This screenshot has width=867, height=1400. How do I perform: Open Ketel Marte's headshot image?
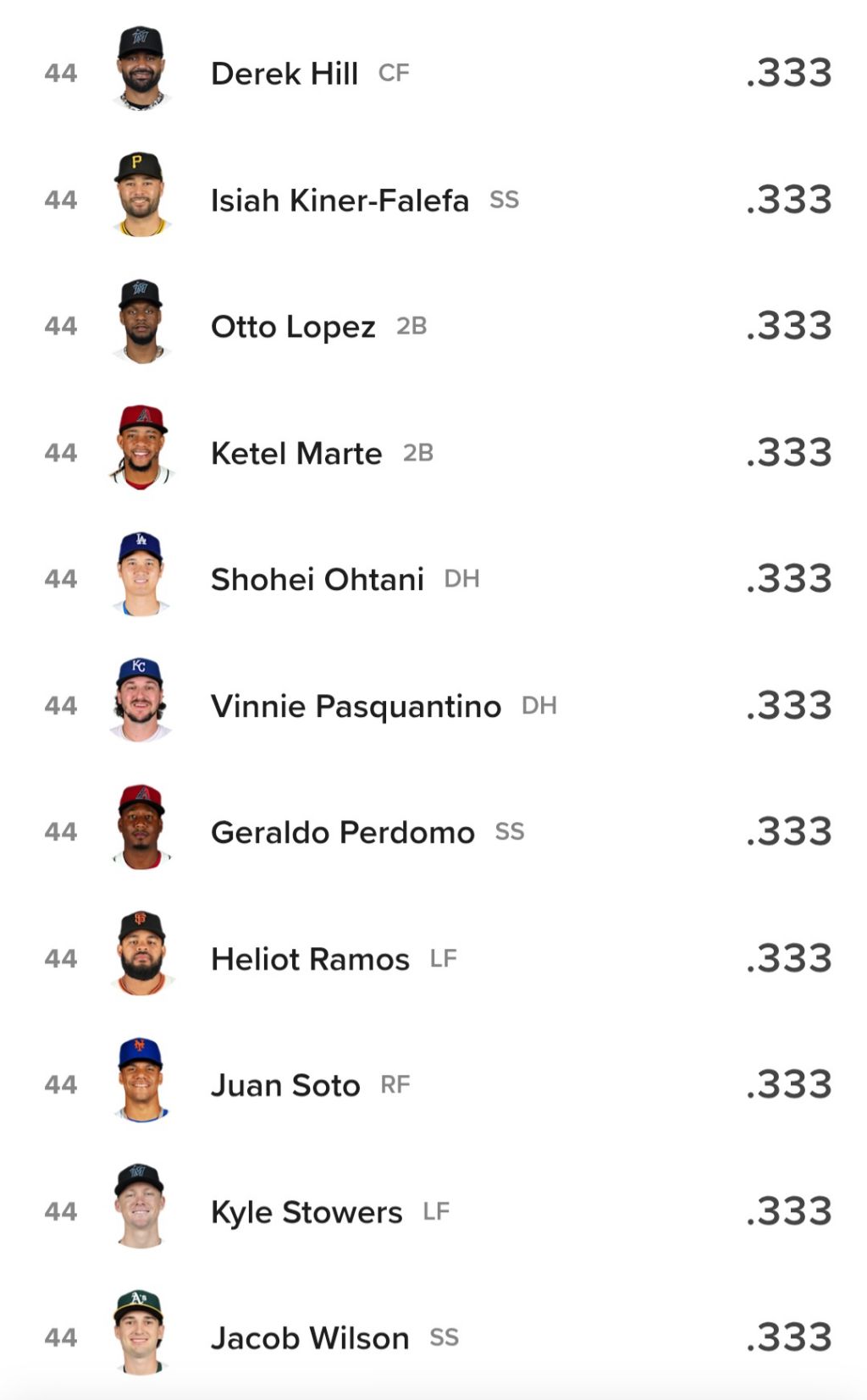[x=141, y=448]
